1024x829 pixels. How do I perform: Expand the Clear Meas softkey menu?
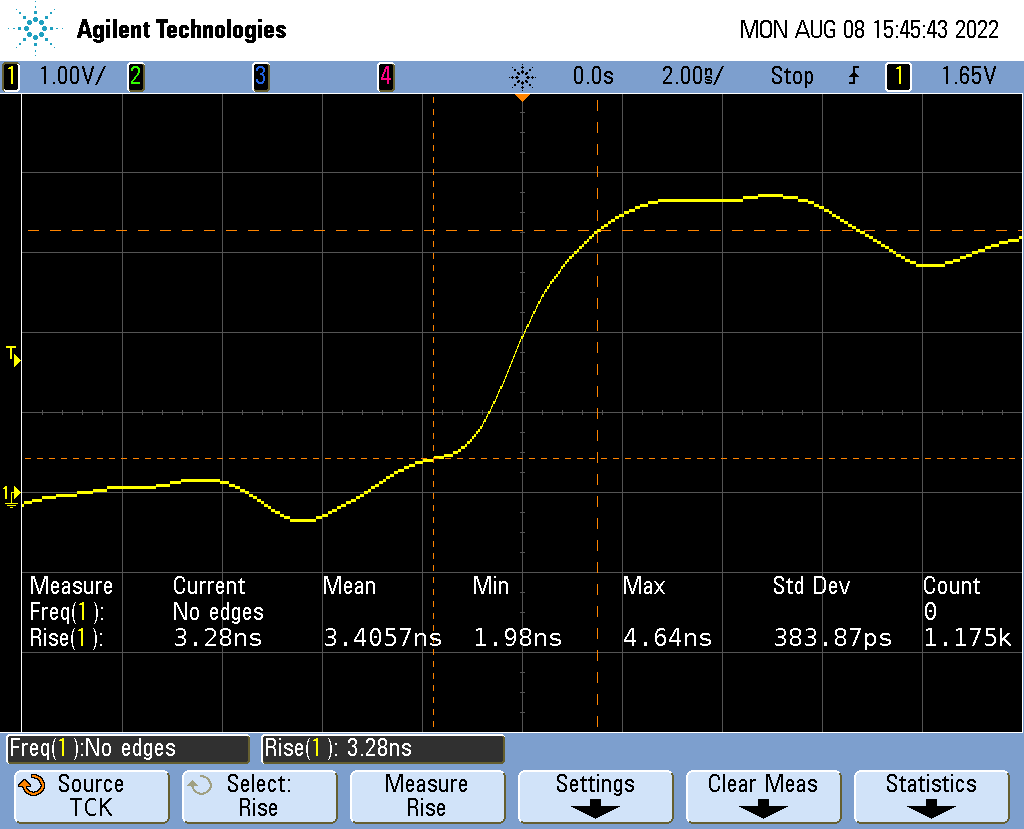[763, 796]
